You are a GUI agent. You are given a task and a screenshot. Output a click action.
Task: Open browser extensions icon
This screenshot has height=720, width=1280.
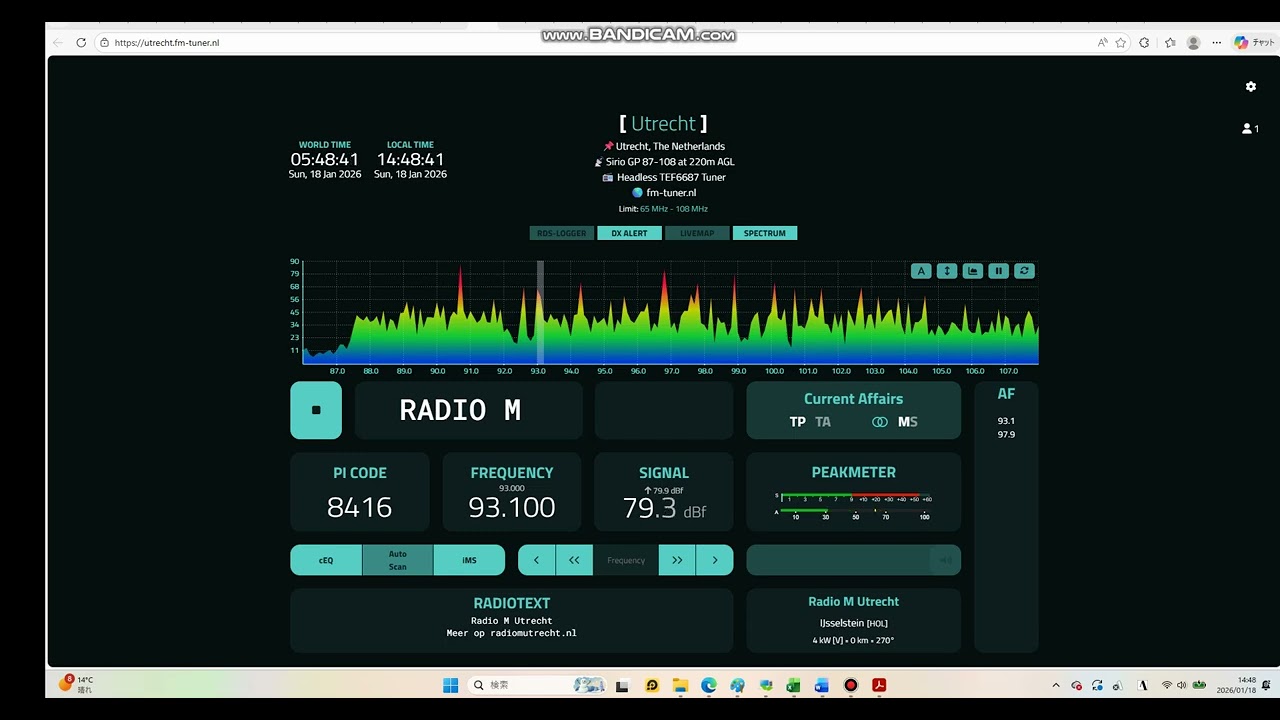(x=1144, y=43)
